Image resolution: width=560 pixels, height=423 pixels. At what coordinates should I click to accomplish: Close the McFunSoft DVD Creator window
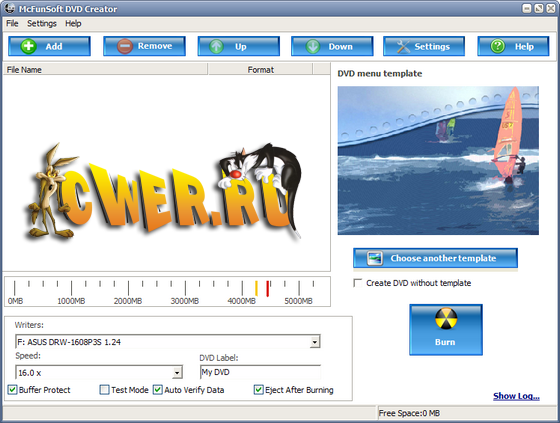point(551,9)
